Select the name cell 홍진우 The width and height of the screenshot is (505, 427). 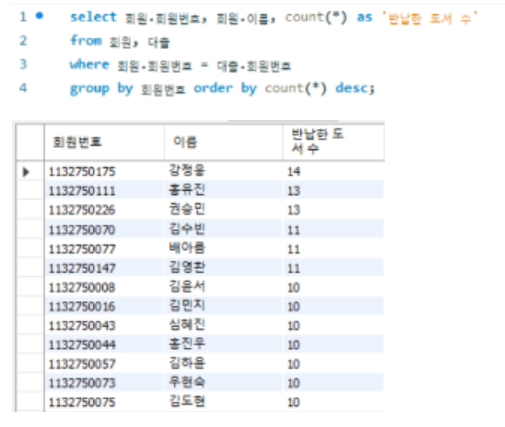(223, 345)
